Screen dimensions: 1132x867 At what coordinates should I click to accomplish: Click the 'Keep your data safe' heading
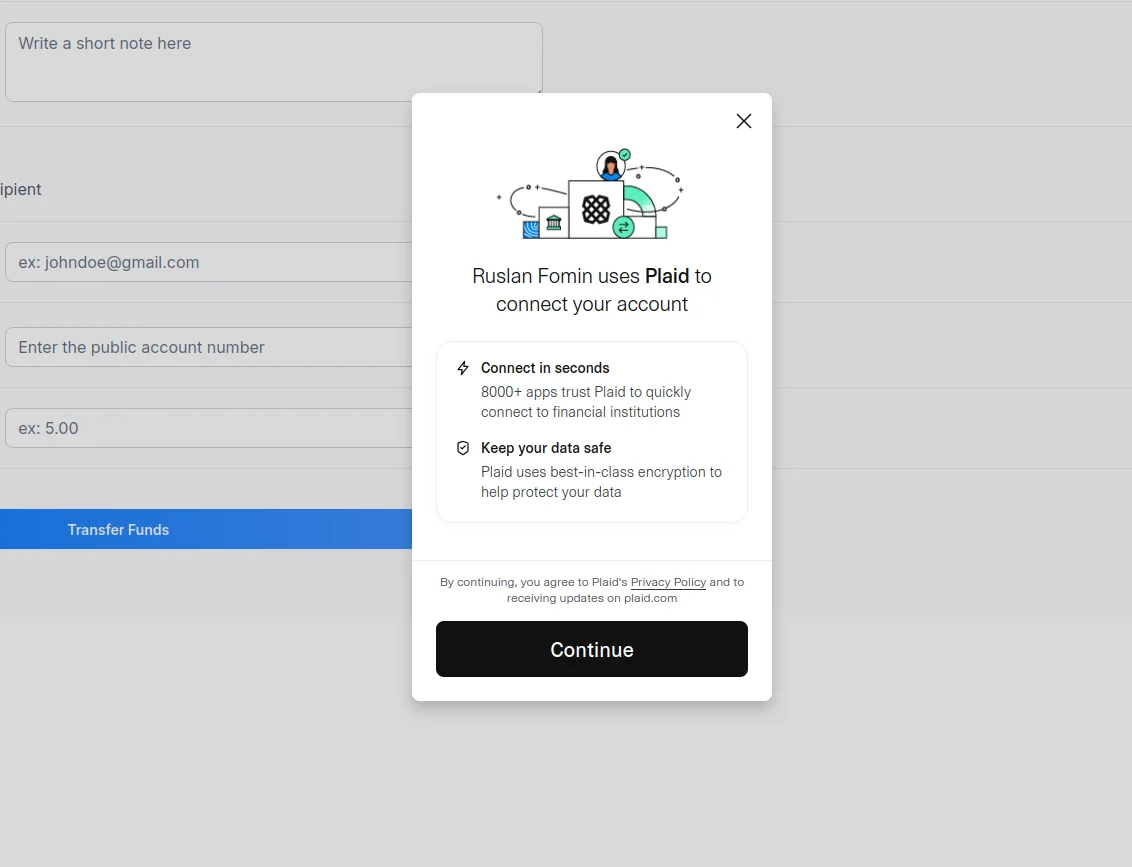pyautogui.click(x=546, y=448)
